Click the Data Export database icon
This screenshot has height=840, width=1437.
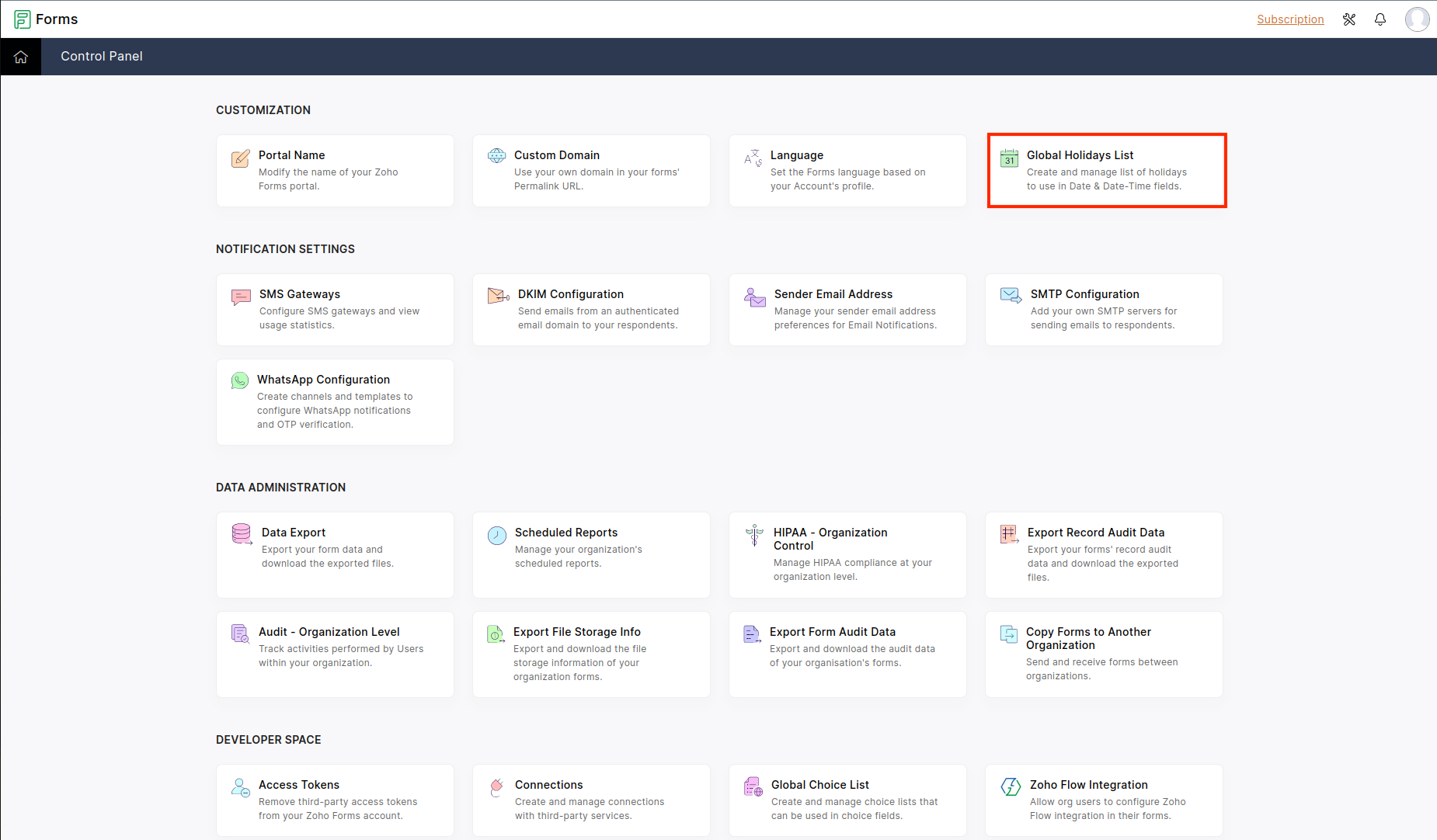242,534
